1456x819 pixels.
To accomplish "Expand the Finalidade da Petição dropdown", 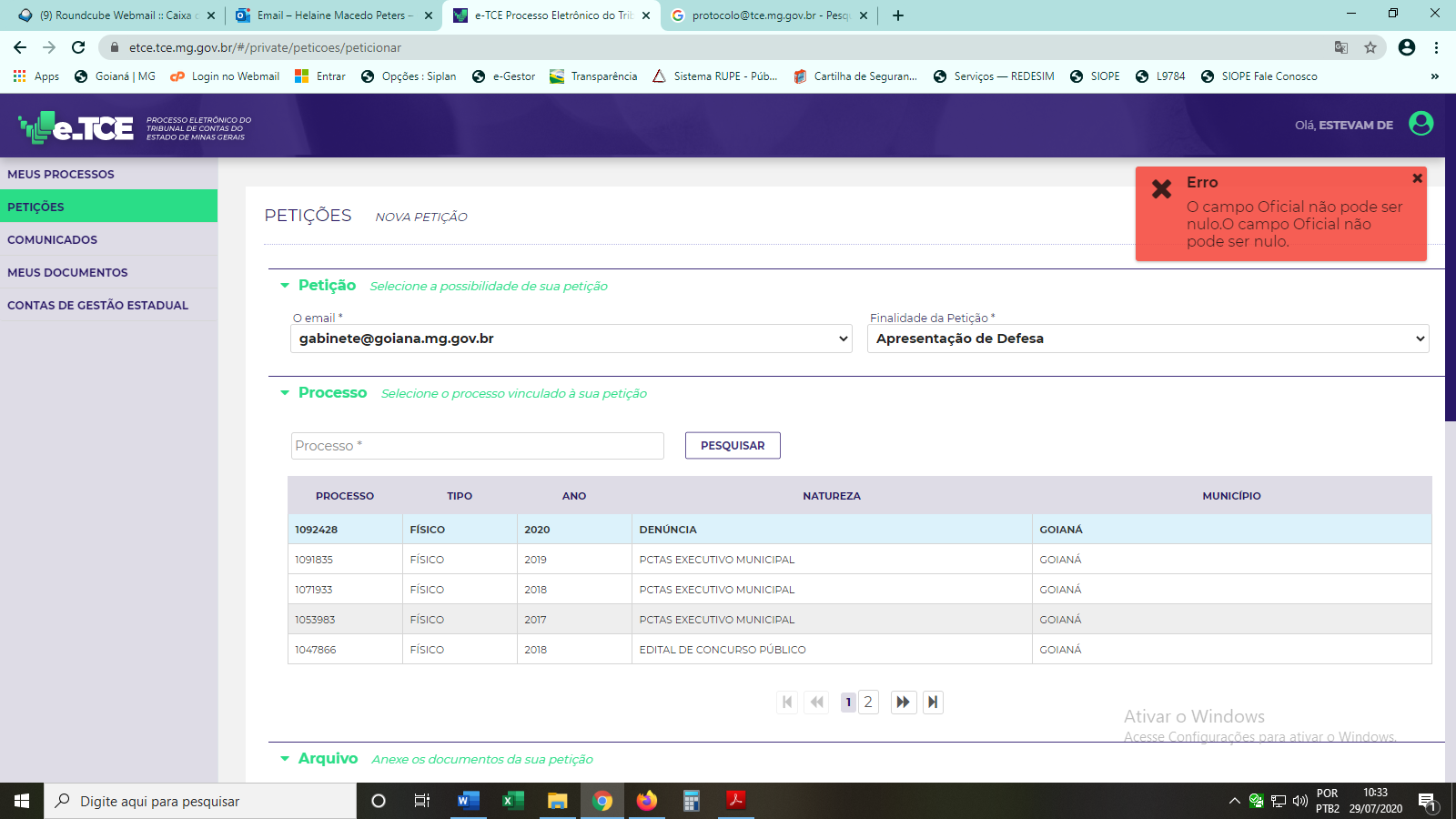I will 1148,339.
